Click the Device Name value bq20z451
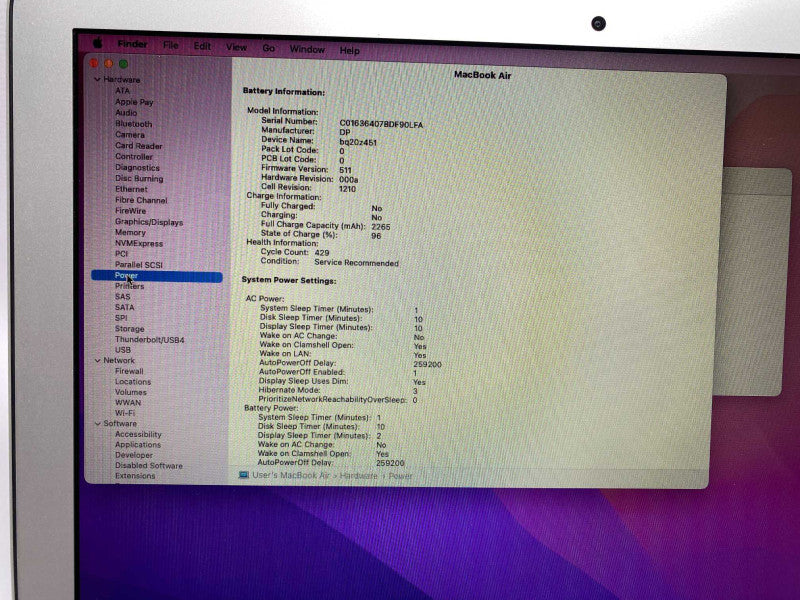800x600 pixels. pyautogui.click(x=358, y=142)
